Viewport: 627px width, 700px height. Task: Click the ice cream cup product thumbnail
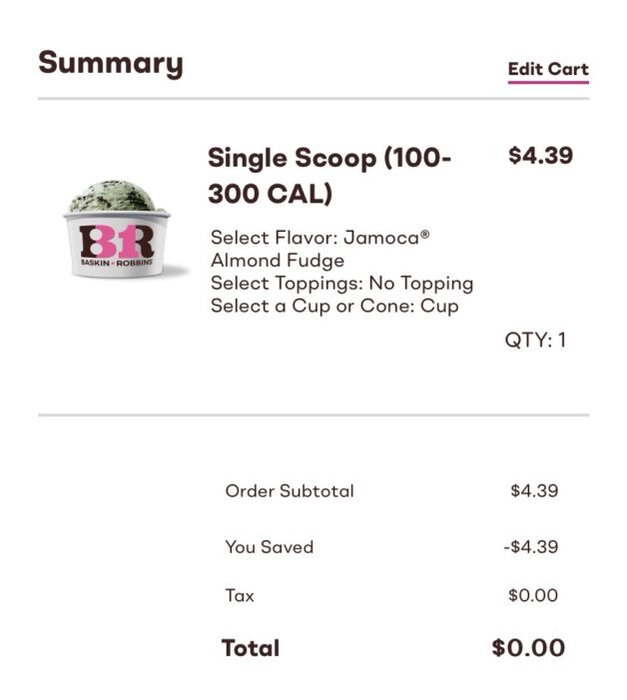(x=117, y=231)
